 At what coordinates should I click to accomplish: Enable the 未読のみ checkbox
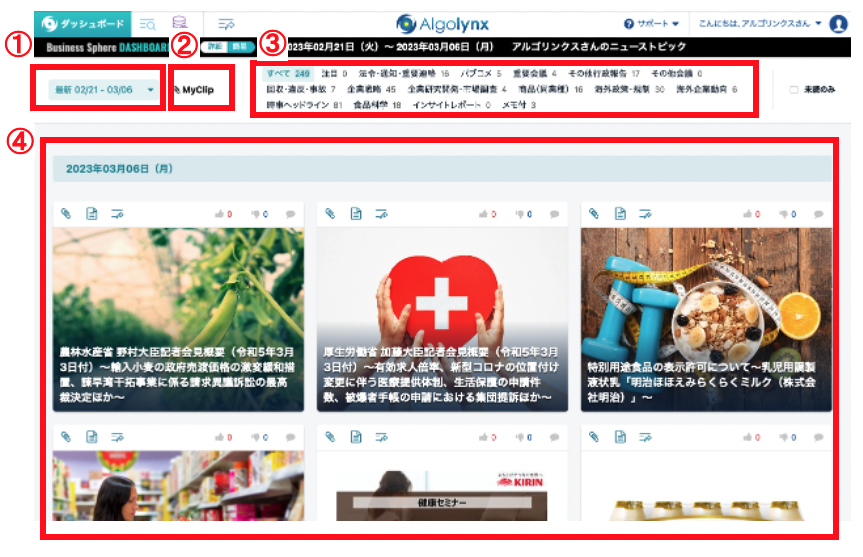pyautogui.click(x=794, y=89)
